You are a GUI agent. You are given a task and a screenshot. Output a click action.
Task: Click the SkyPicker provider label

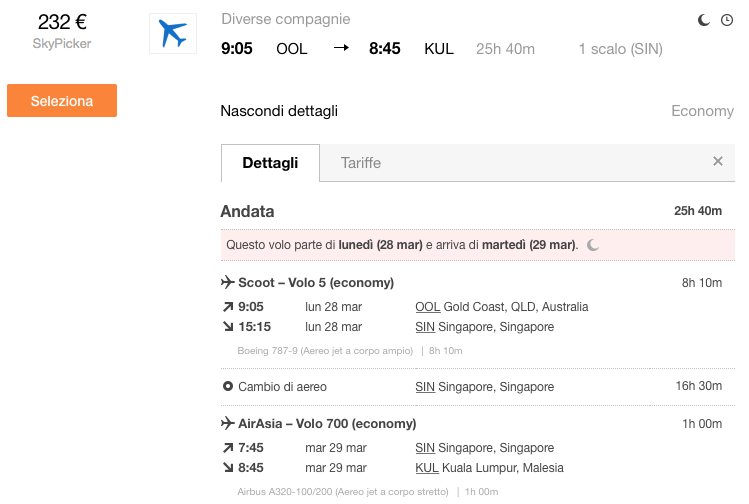point(62,43)
